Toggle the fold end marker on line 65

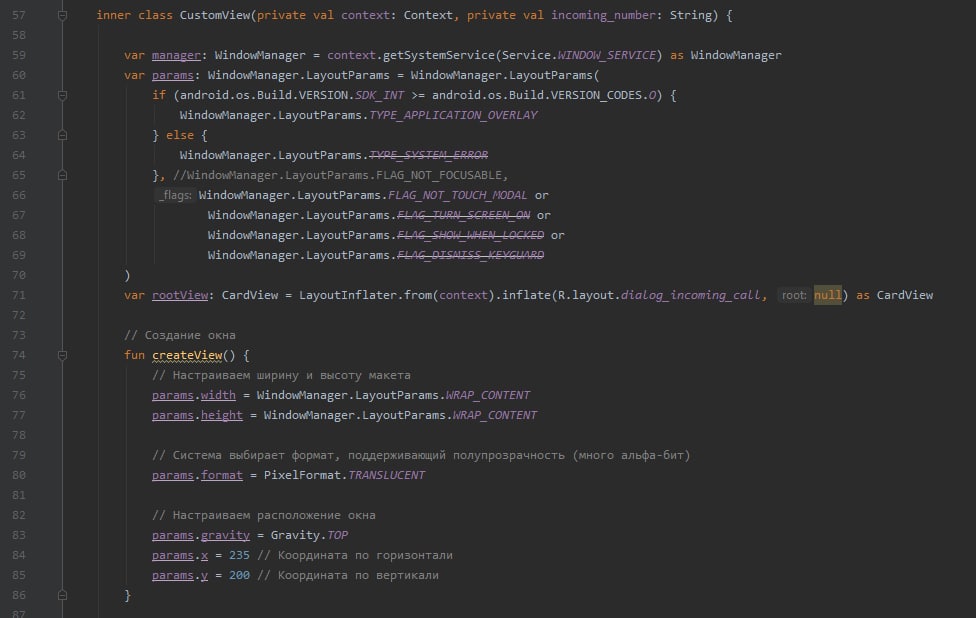pyautogui.click(x=62, y=175)
